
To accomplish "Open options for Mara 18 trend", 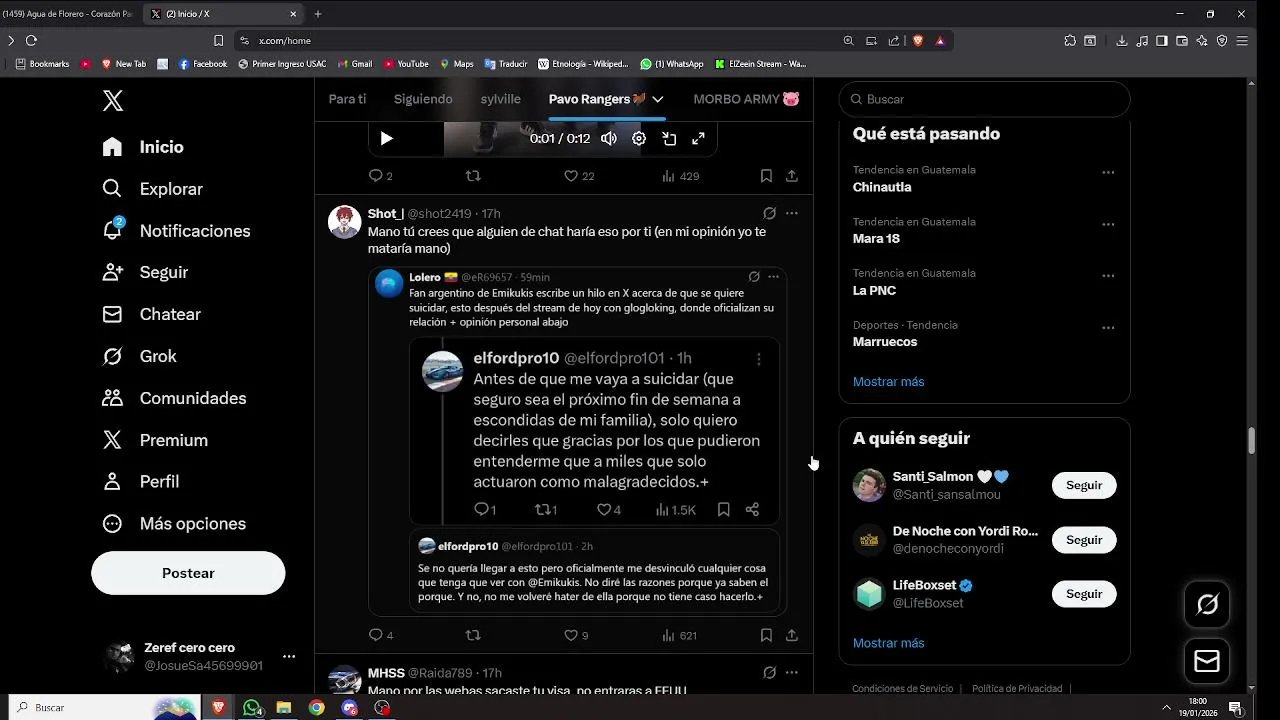I will click(x=1108, y=224).
